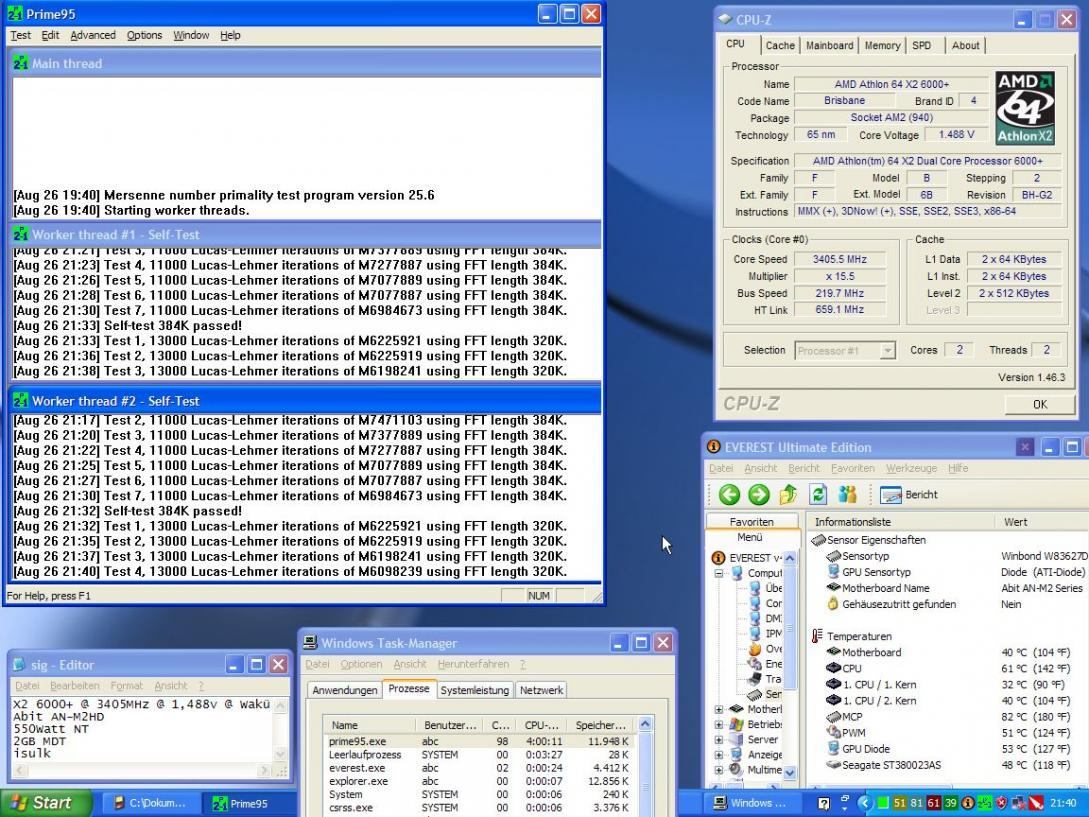
Task: Click the green forward arrow in EVEREST toolbar
Action: (758, 495)
